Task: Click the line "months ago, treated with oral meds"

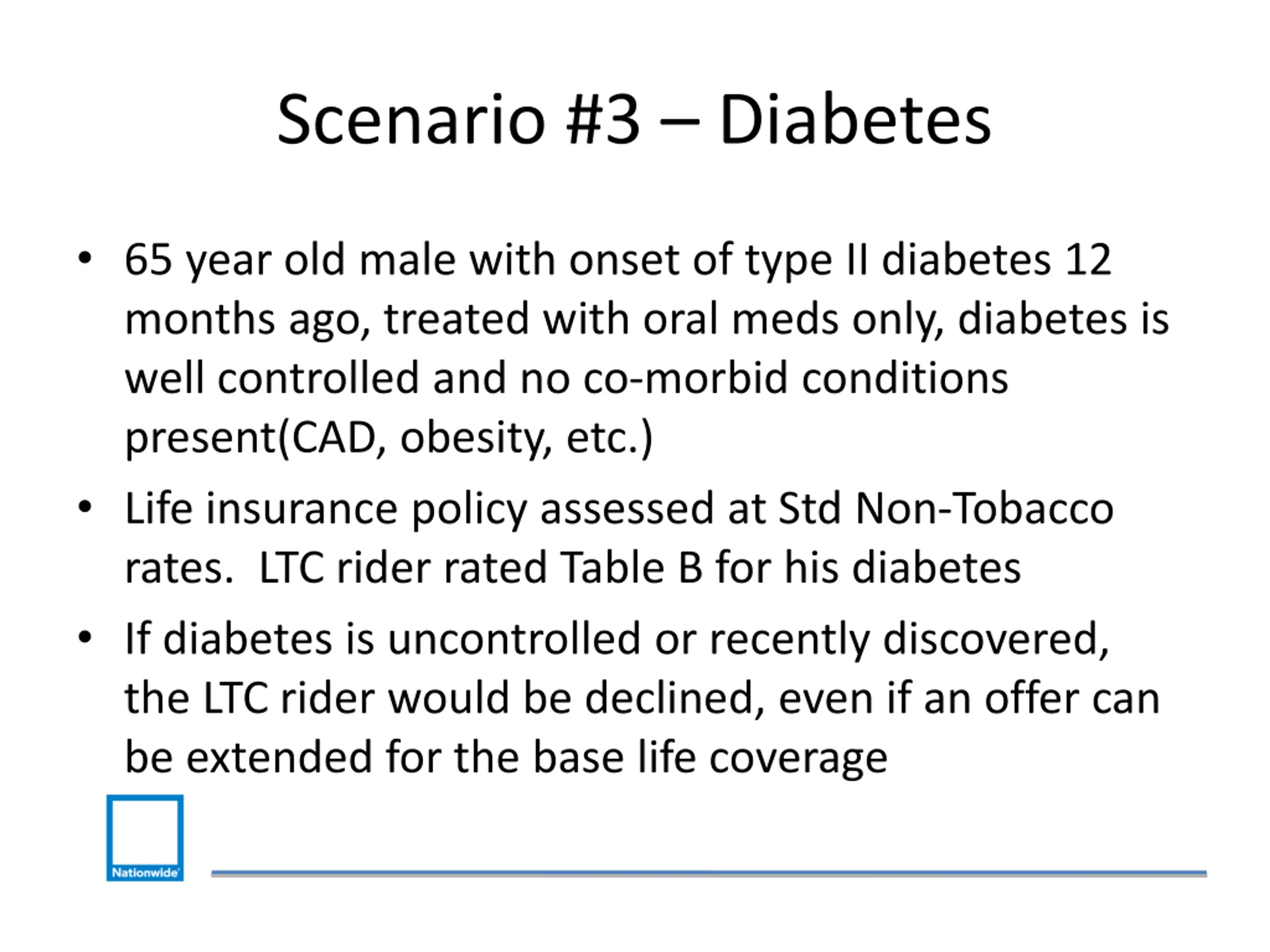Action: click(x=646, y=319)
